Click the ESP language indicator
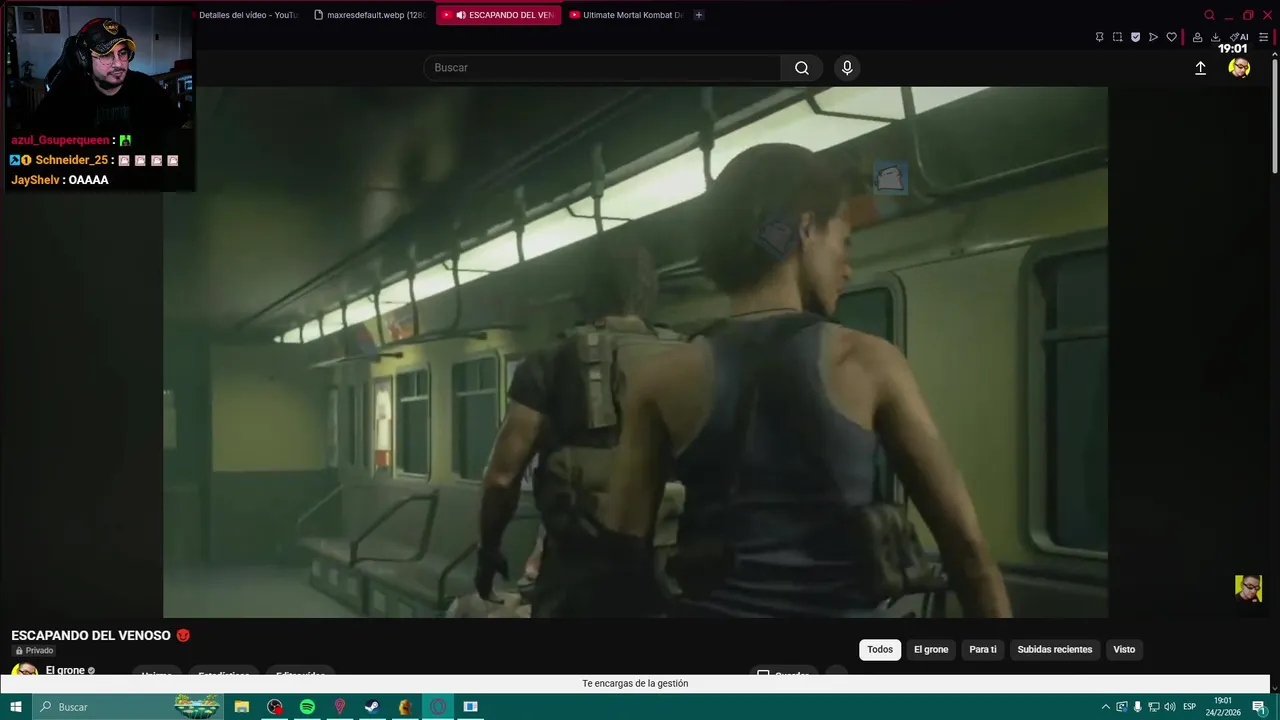 pyautogui.click(x=1190, y=707)
